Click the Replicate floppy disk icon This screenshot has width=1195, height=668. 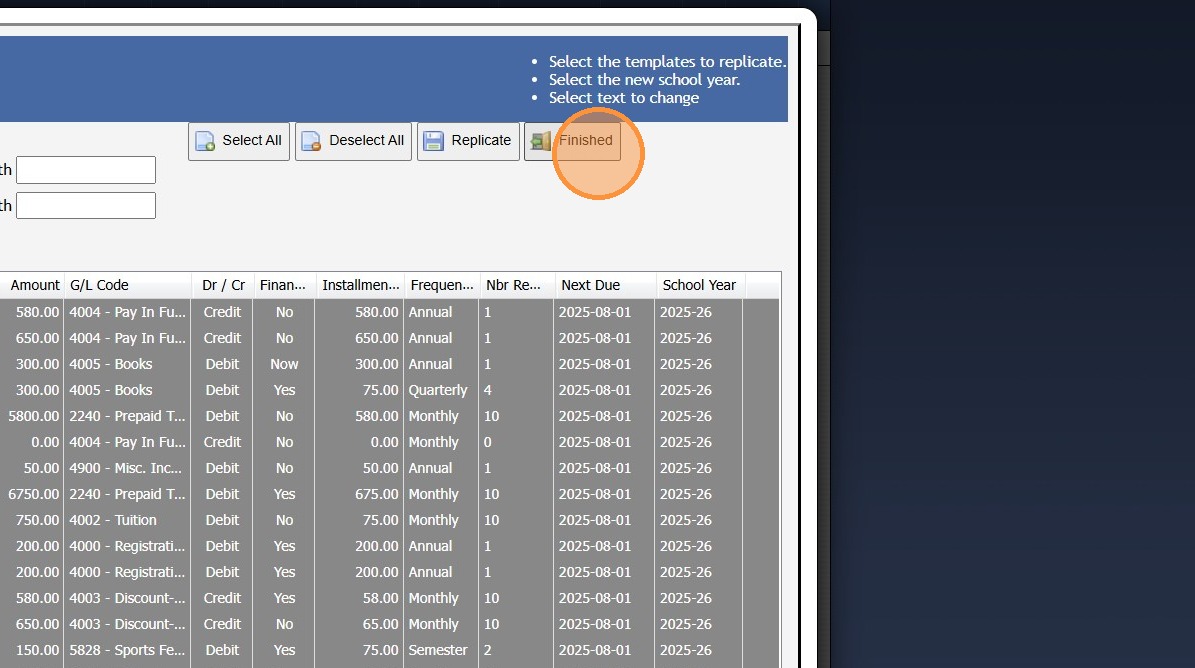point(434,141)
